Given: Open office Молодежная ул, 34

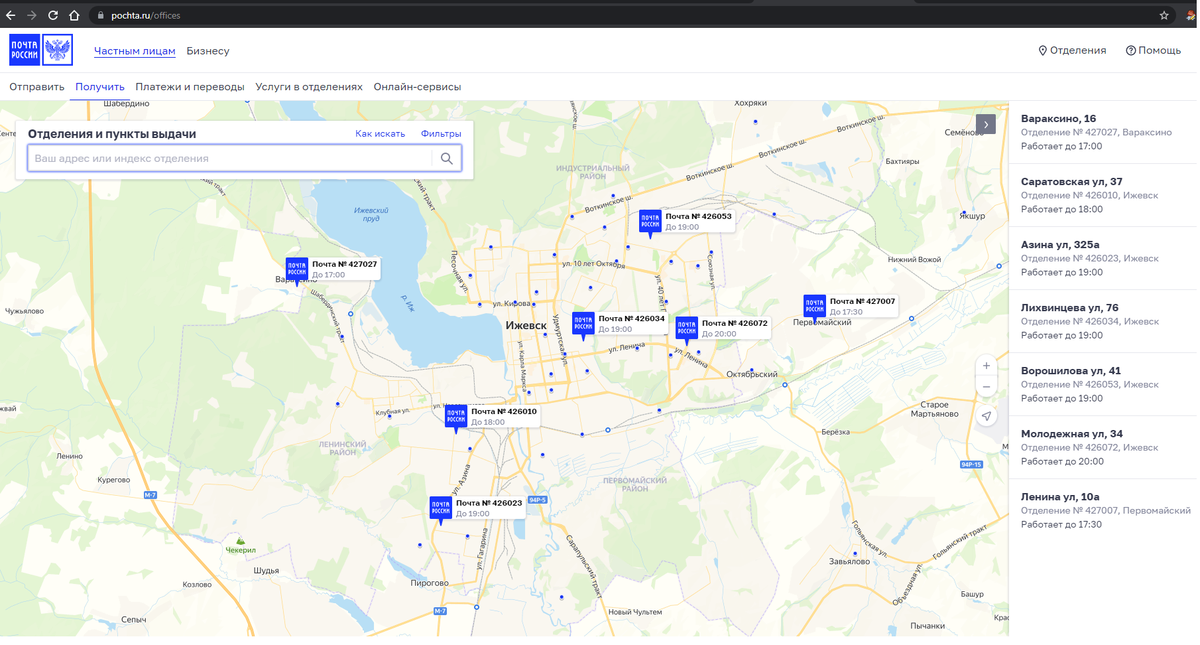Looking at the screenshot, I should 1104,447.
